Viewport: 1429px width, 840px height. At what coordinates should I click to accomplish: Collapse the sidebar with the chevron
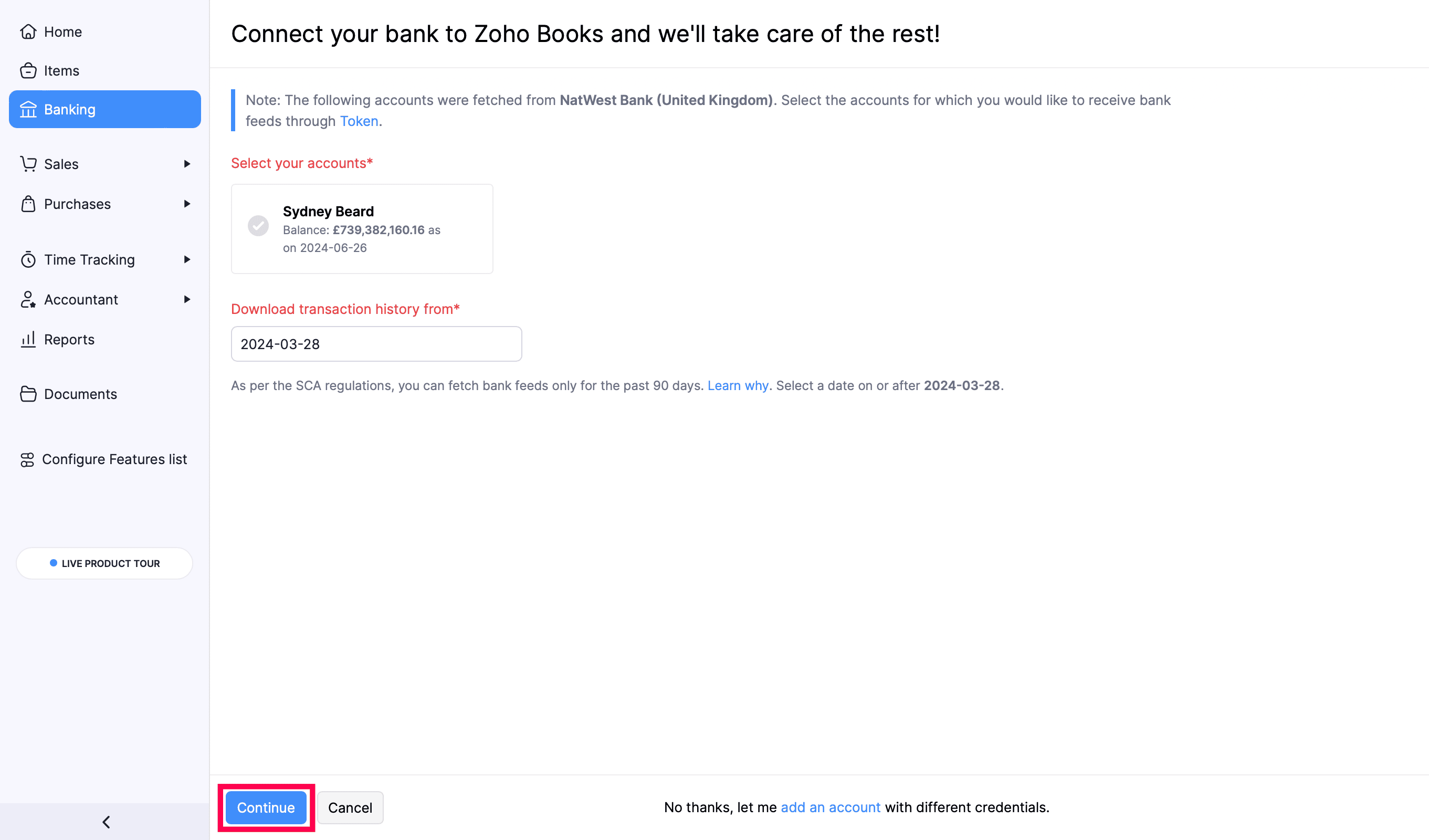pyautogui.click(x=105, y=822)
